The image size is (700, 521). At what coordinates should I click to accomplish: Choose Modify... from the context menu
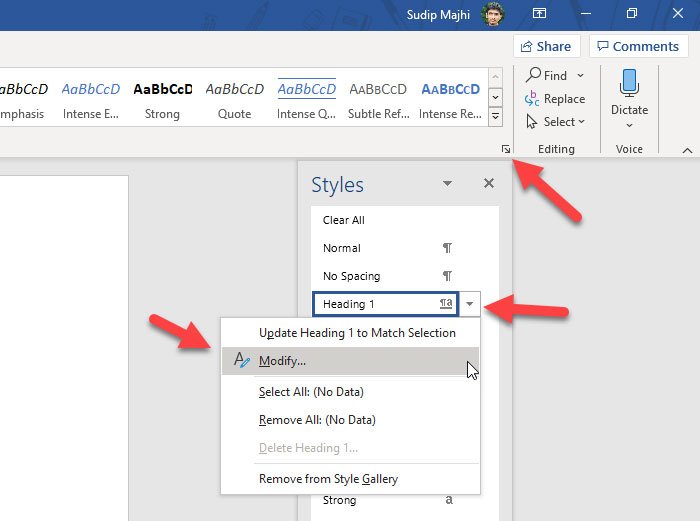(x=283, y=361)
